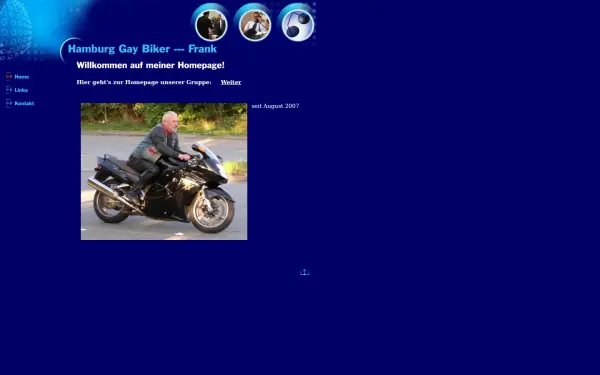The image size is (600, 375).
Task: Click the globe logo graphic
Action: [x=15, y=30]
